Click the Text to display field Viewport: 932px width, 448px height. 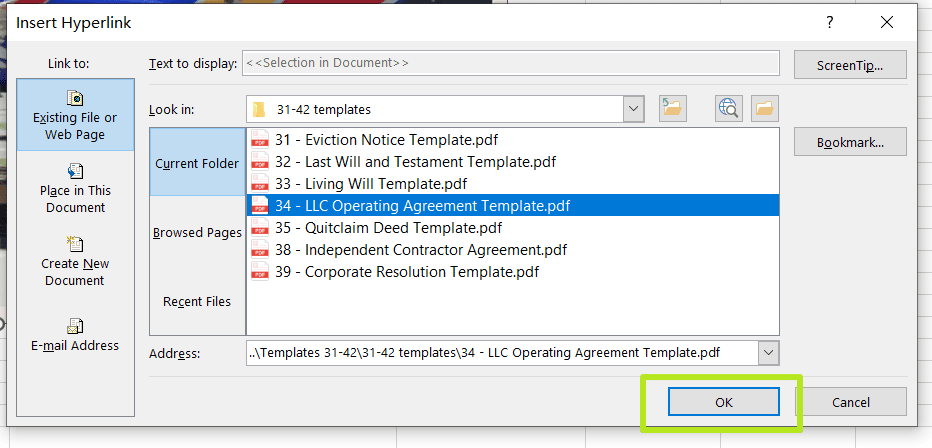tap(511, 63)
